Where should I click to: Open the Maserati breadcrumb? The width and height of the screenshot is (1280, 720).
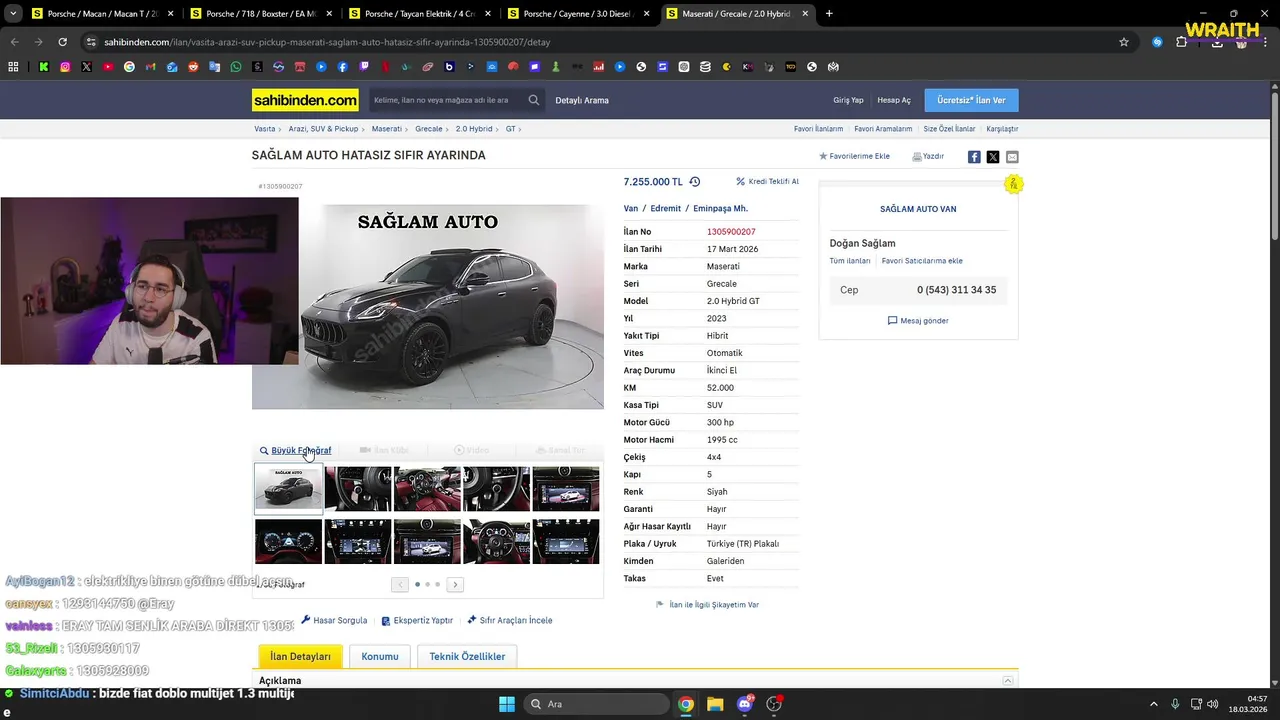[x=387, y=129]
